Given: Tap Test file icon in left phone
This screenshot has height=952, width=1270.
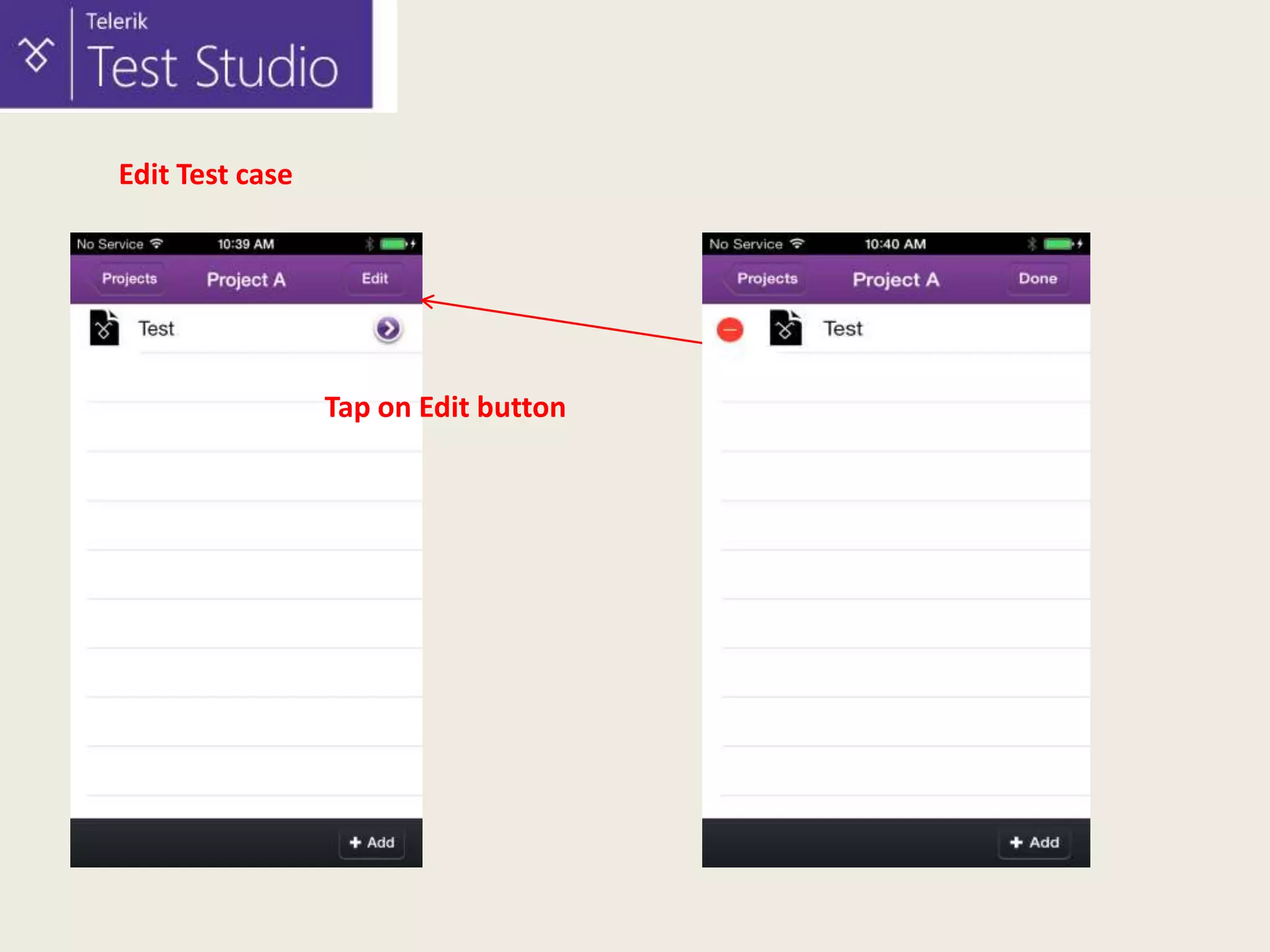Looking at the screenshot, I should (104, 328).
